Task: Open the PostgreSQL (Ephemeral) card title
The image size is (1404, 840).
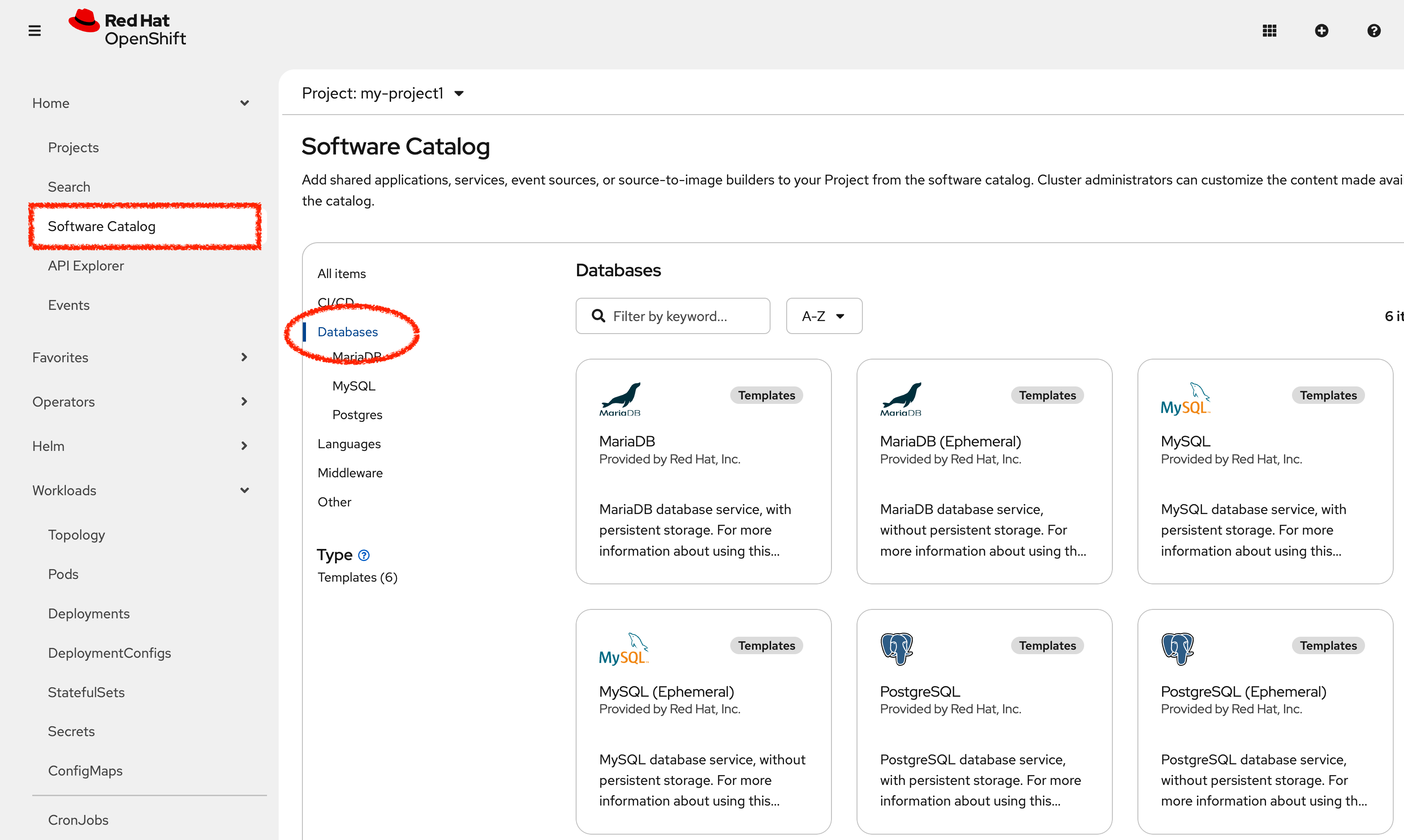Action: tap(1244, 692)
